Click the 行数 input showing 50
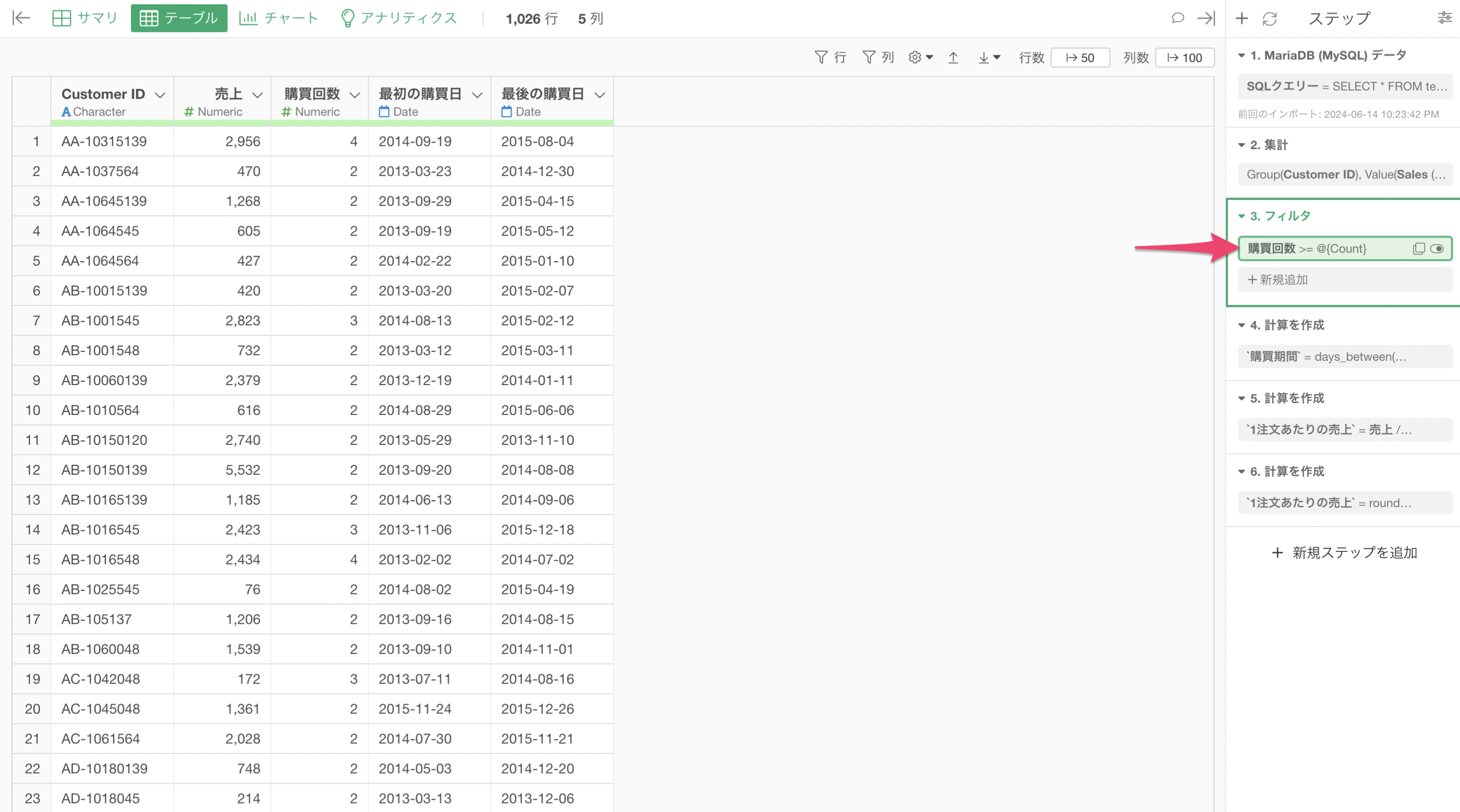The height and width of the screenshot is (812, 1460). point(1080,57)
